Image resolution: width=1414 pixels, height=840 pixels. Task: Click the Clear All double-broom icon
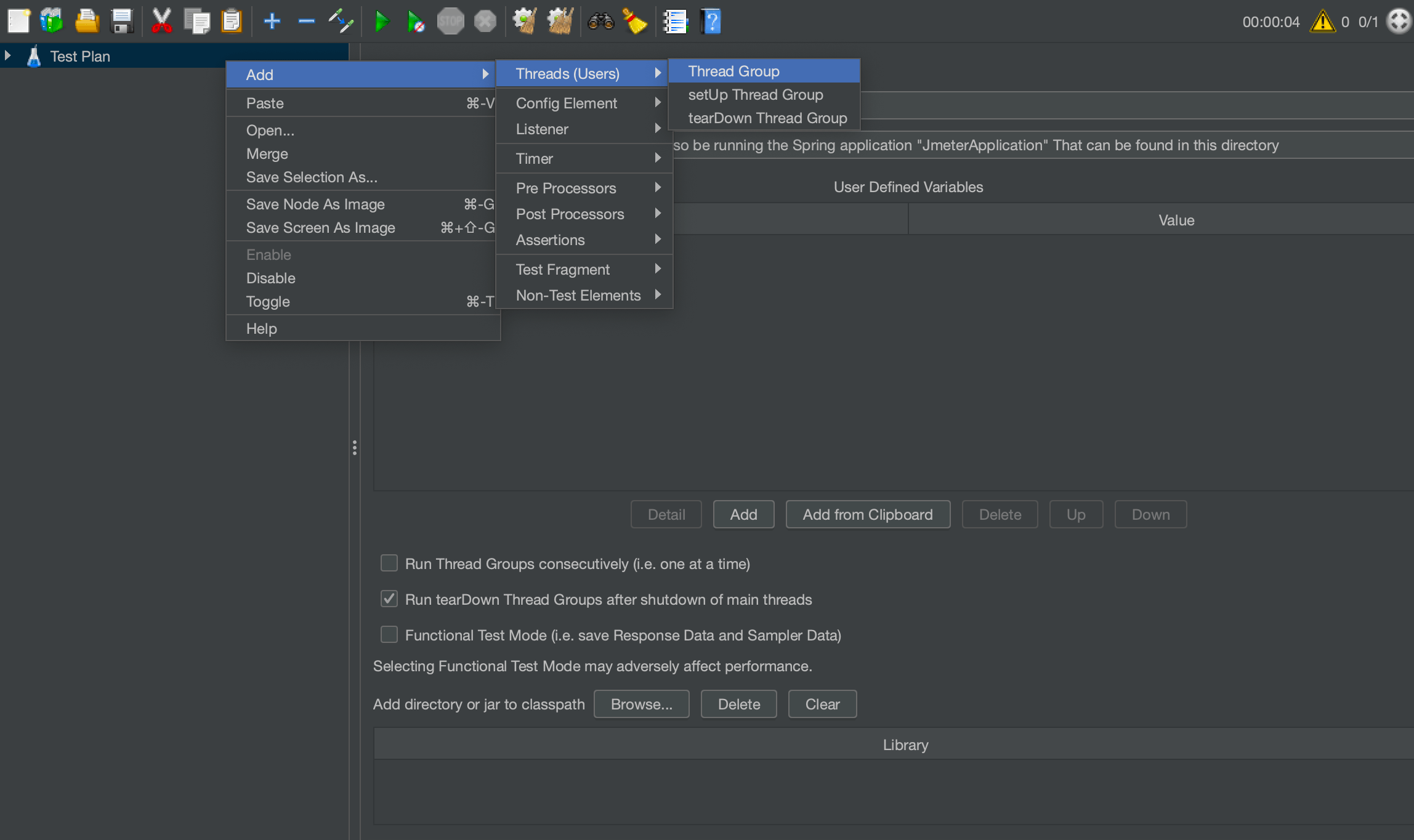pos(560,21)
